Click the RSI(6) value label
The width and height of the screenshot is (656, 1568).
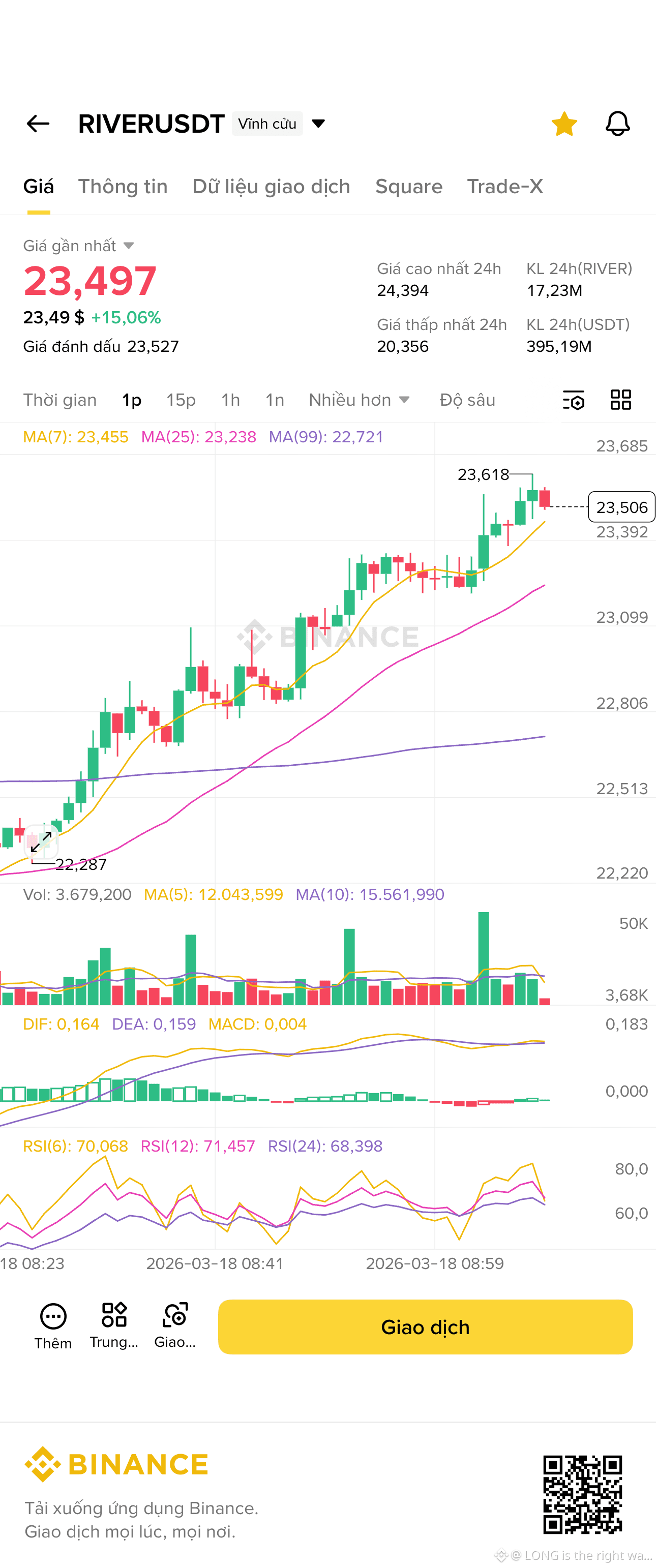(x=75, y=1146)
